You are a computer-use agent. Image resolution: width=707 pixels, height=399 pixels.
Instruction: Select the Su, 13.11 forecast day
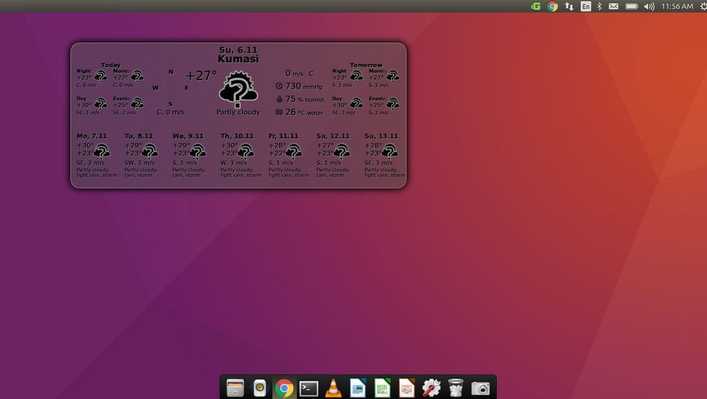coord(381,136)
